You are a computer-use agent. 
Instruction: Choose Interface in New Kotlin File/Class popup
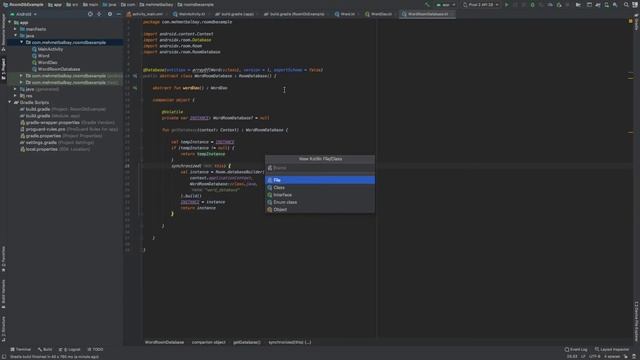(320, 195)
